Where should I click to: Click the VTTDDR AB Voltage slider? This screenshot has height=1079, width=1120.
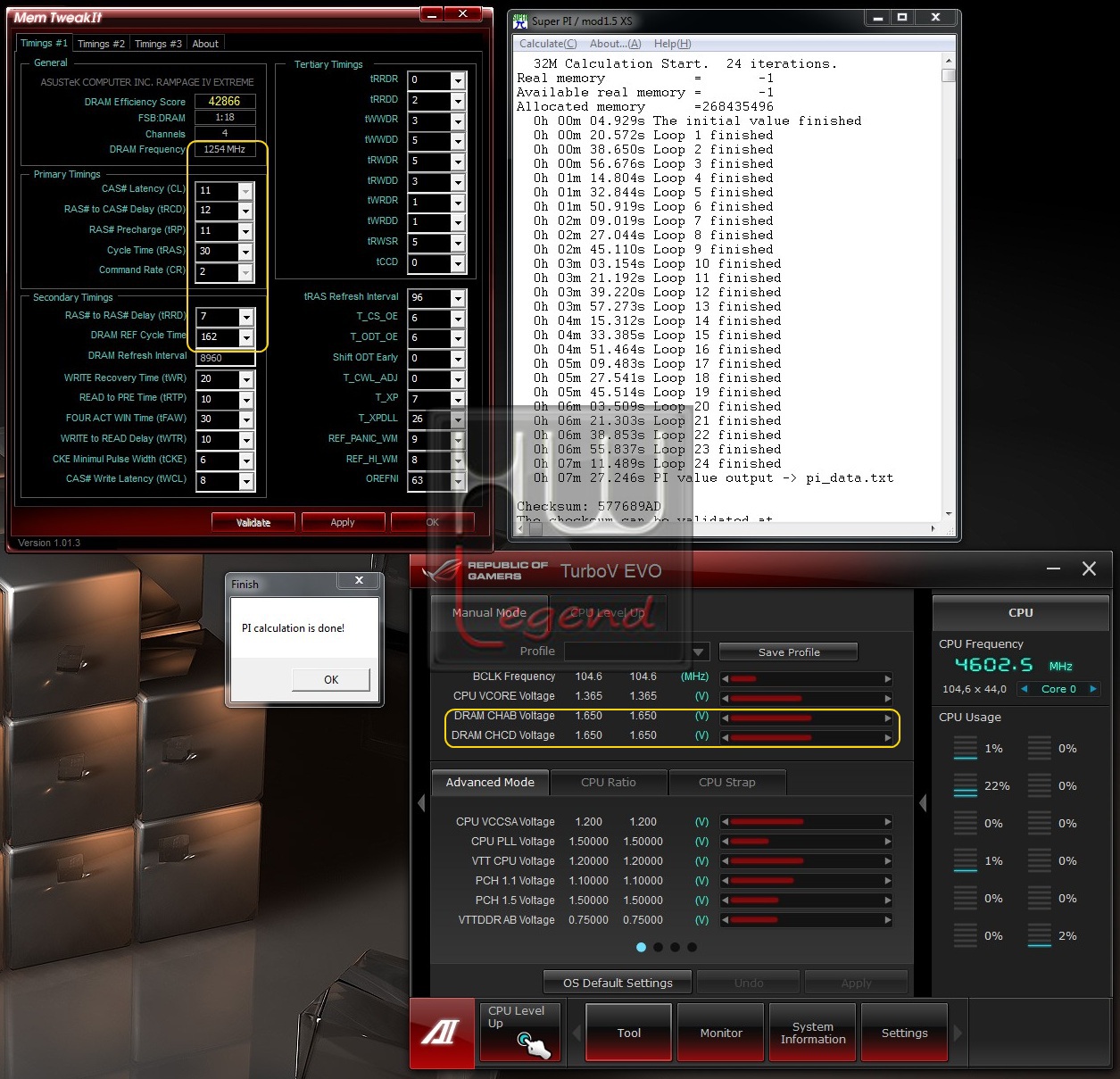[806, 920]
